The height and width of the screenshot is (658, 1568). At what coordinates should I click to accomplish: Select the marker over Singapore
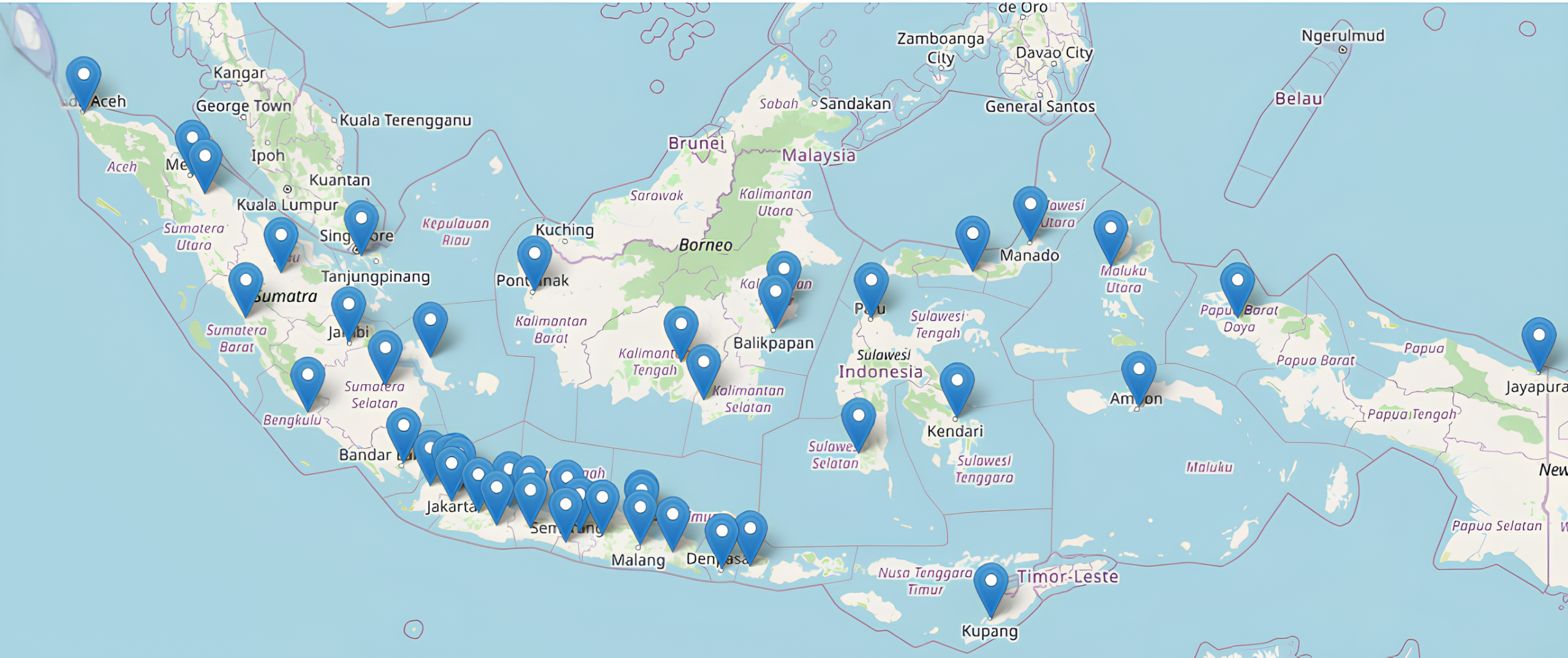361,223
